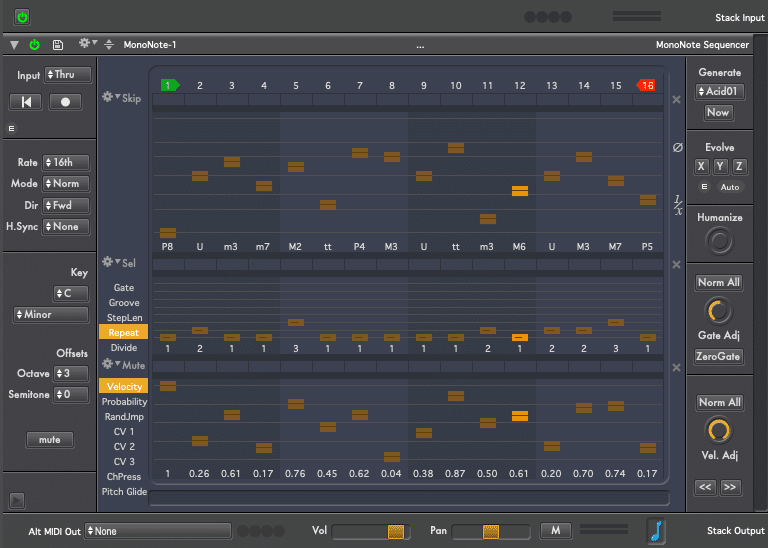The image size is (768, 548).
Task: Open the Dir Fwd dropdown
Action: coord(66,205)
